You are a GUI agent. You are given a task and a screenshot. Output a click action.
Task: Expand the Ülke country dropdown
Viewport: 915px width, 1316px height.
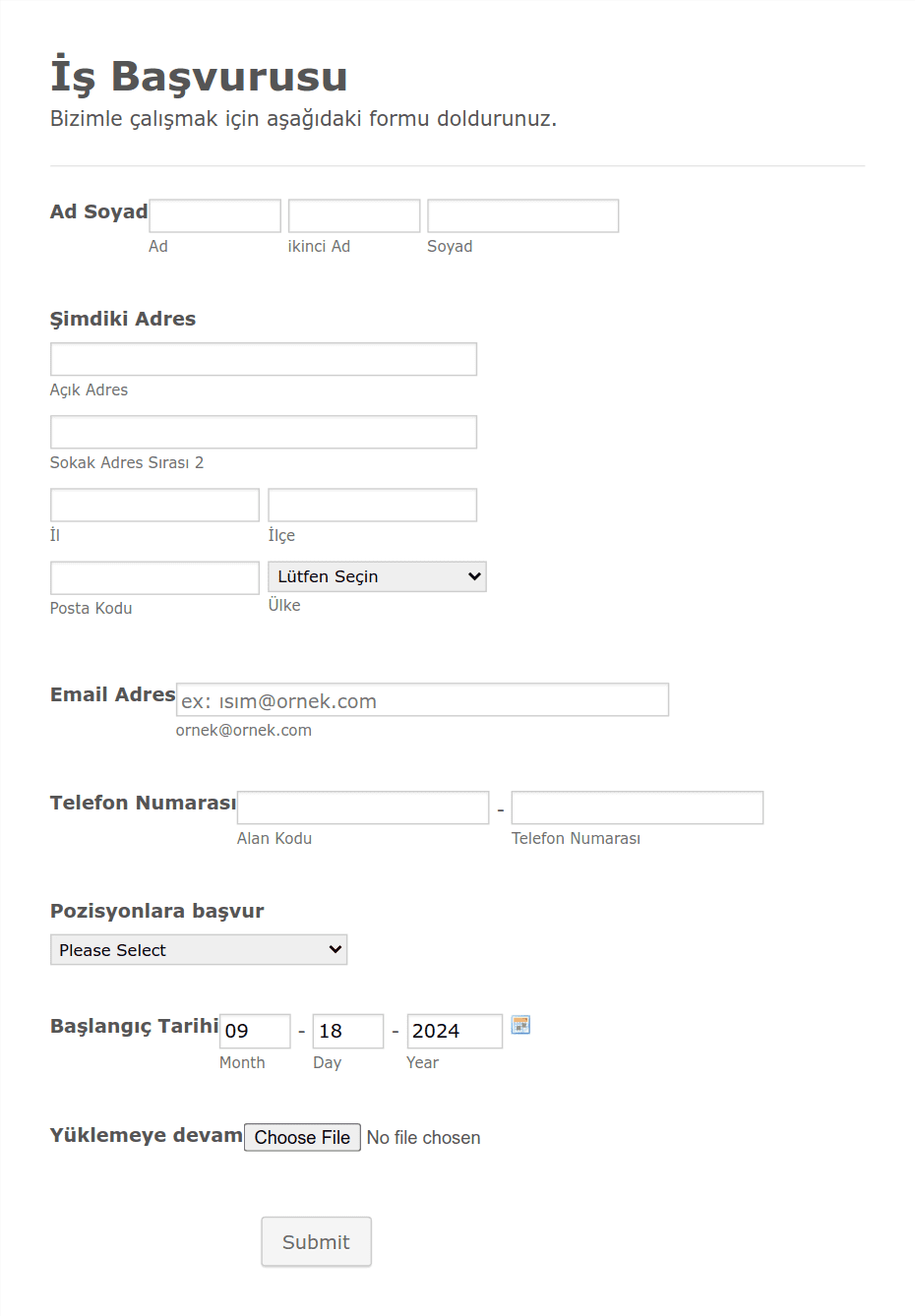pos(377,576)
